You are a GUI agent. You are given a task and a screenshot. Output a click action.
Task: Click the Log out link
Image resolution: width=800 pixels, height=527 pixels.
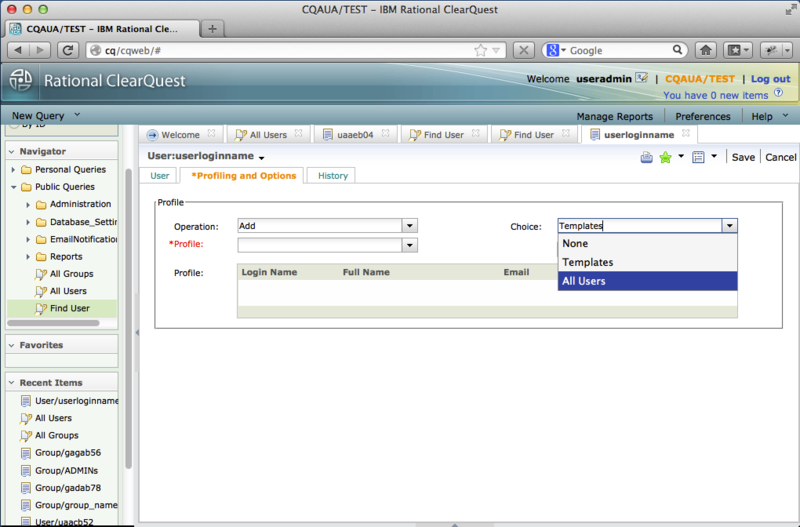coord(770,79)
